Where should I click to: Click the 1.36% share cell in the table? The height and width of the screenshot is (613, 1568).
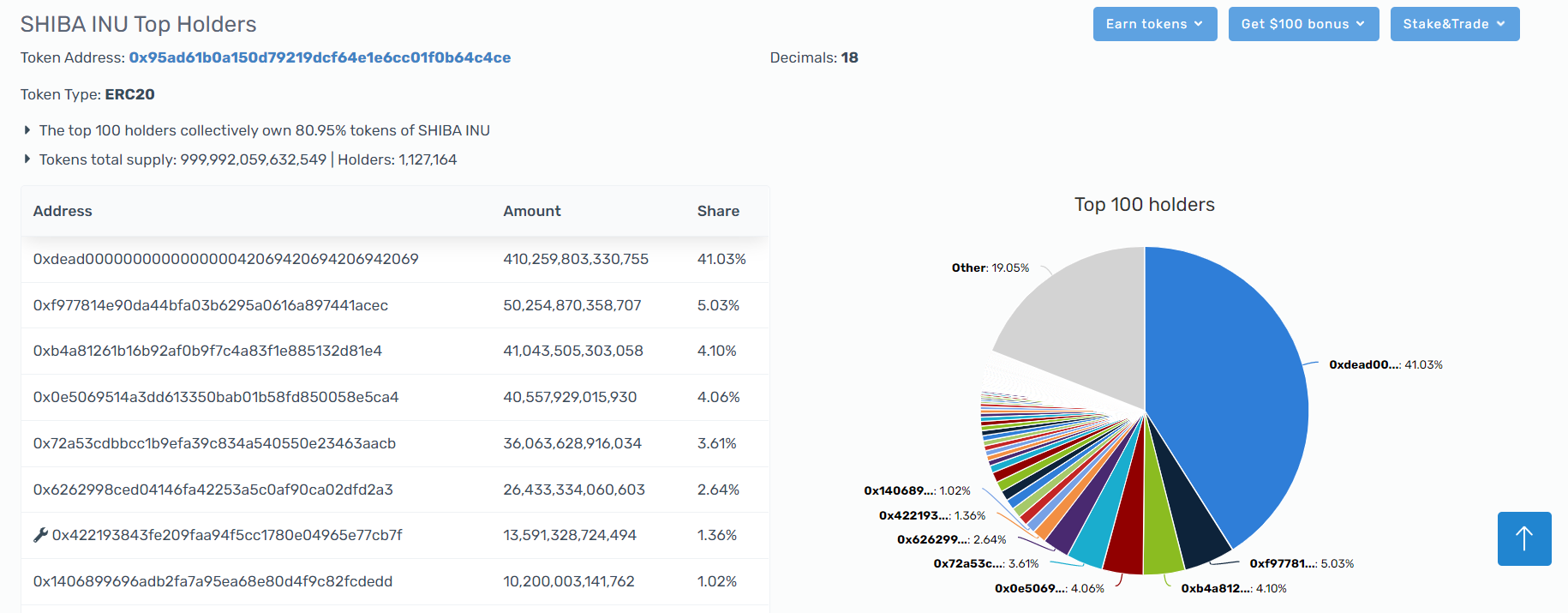(x=717, y=535)
